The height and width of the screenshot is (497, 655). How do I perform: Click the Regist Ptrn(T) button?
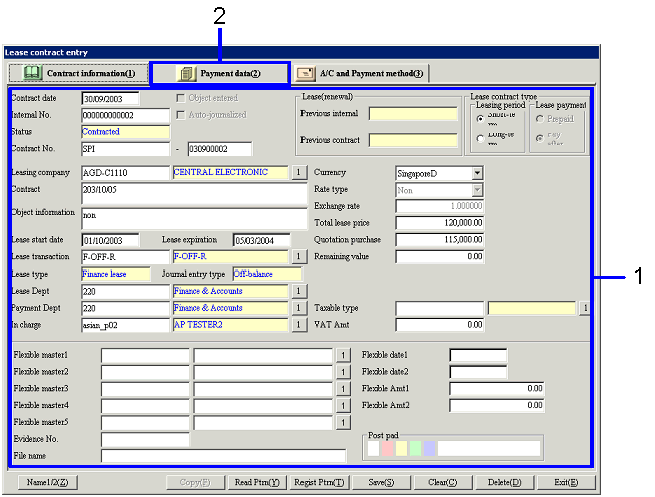[x=319, y=482]
